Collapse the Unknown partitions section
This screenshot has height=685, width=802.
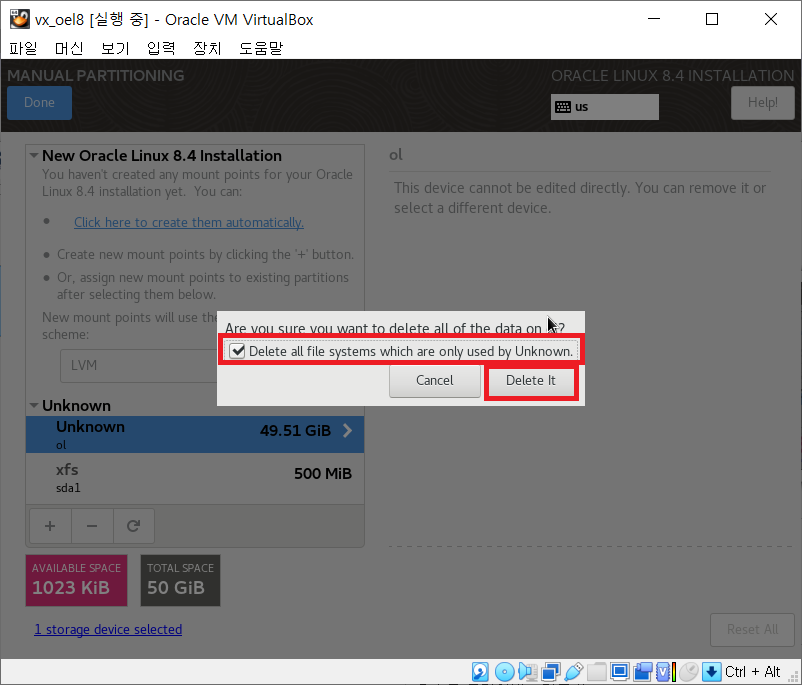pyautogui.click(x=34, y=405)
